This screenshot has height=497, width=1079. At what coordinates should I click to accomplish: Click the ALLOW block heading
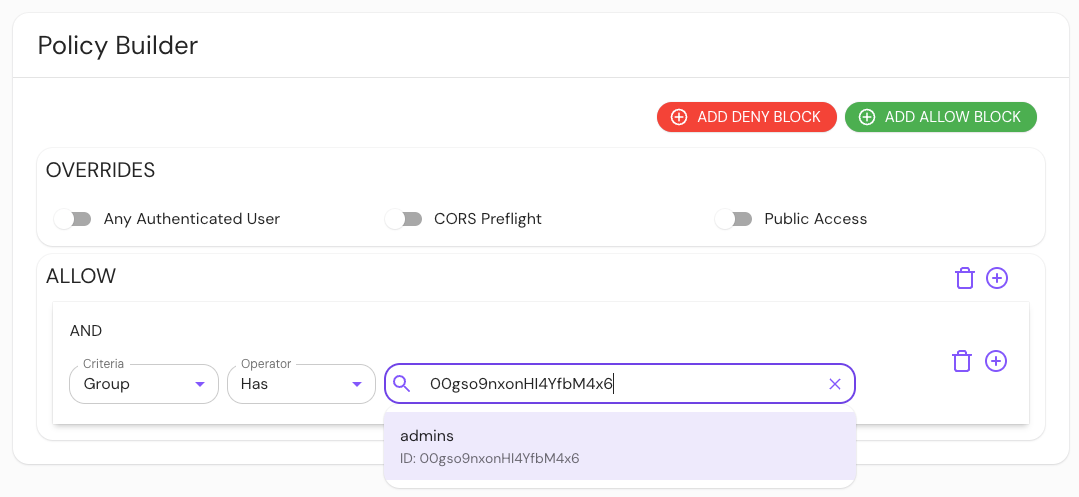point(81,277)
